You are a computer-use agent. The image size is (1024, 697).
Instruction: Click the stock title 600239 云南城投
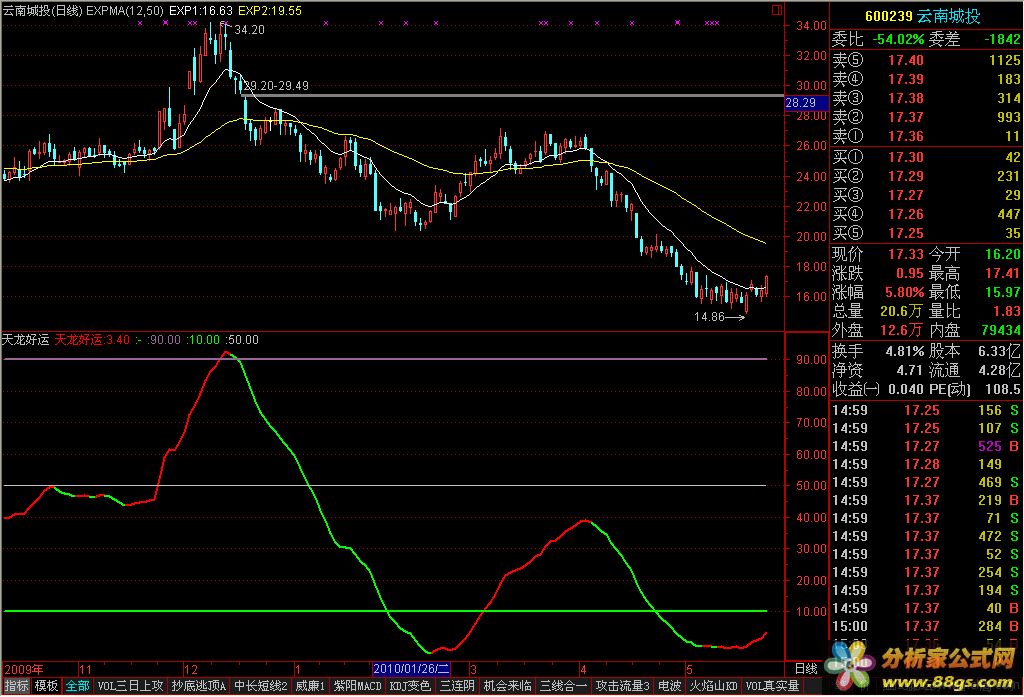[923, 16]
